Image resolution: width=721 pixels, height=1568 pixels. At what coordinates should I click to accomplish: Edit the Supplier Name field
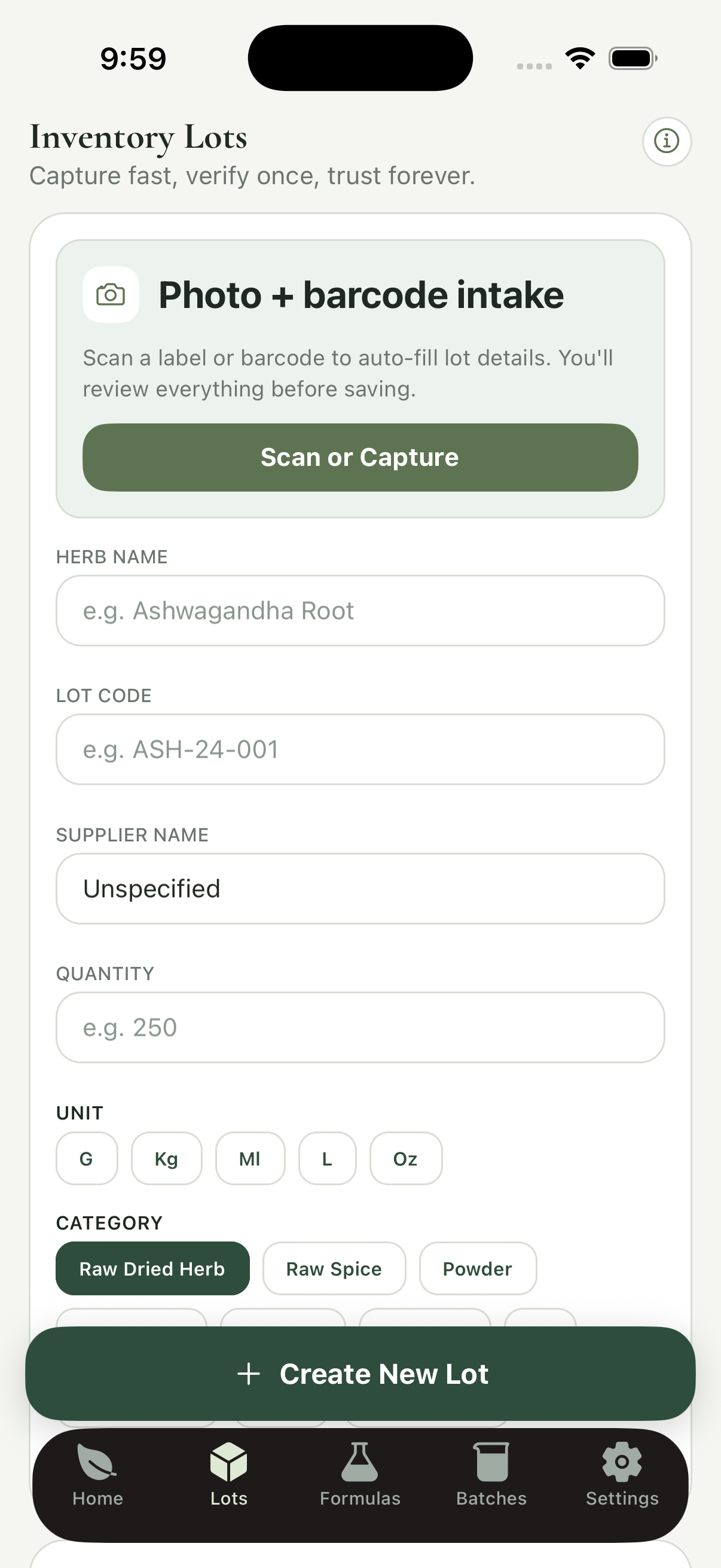coord(360,889)
